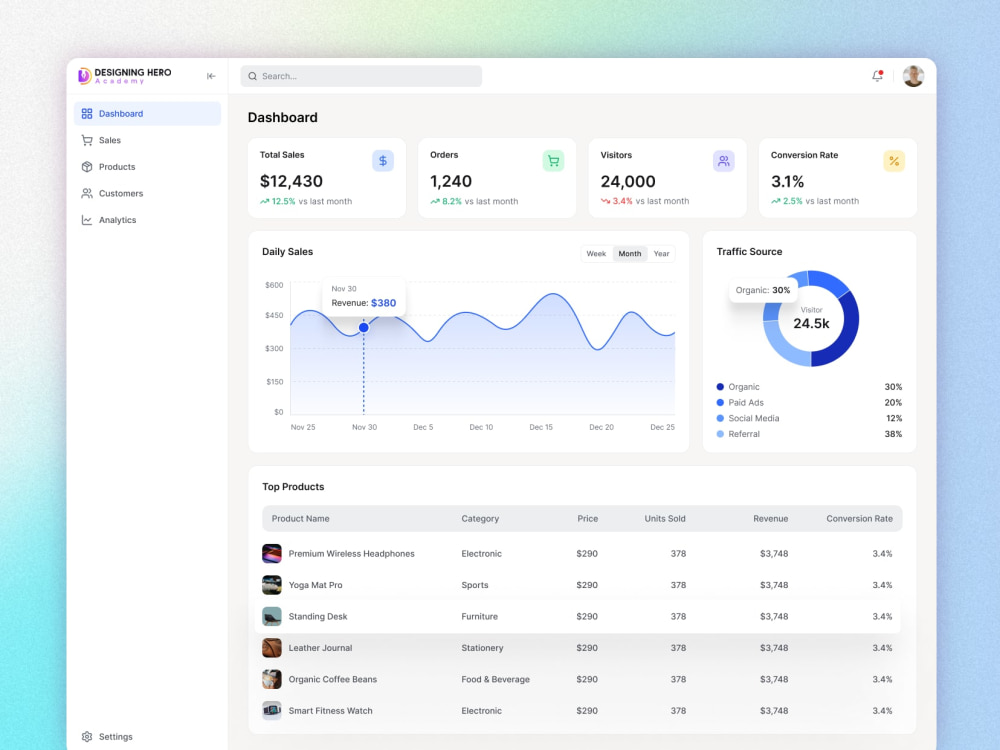Sort by Revenue column header
The image size is (1000, 750).
pyautogui.click(x=770, y=518)
